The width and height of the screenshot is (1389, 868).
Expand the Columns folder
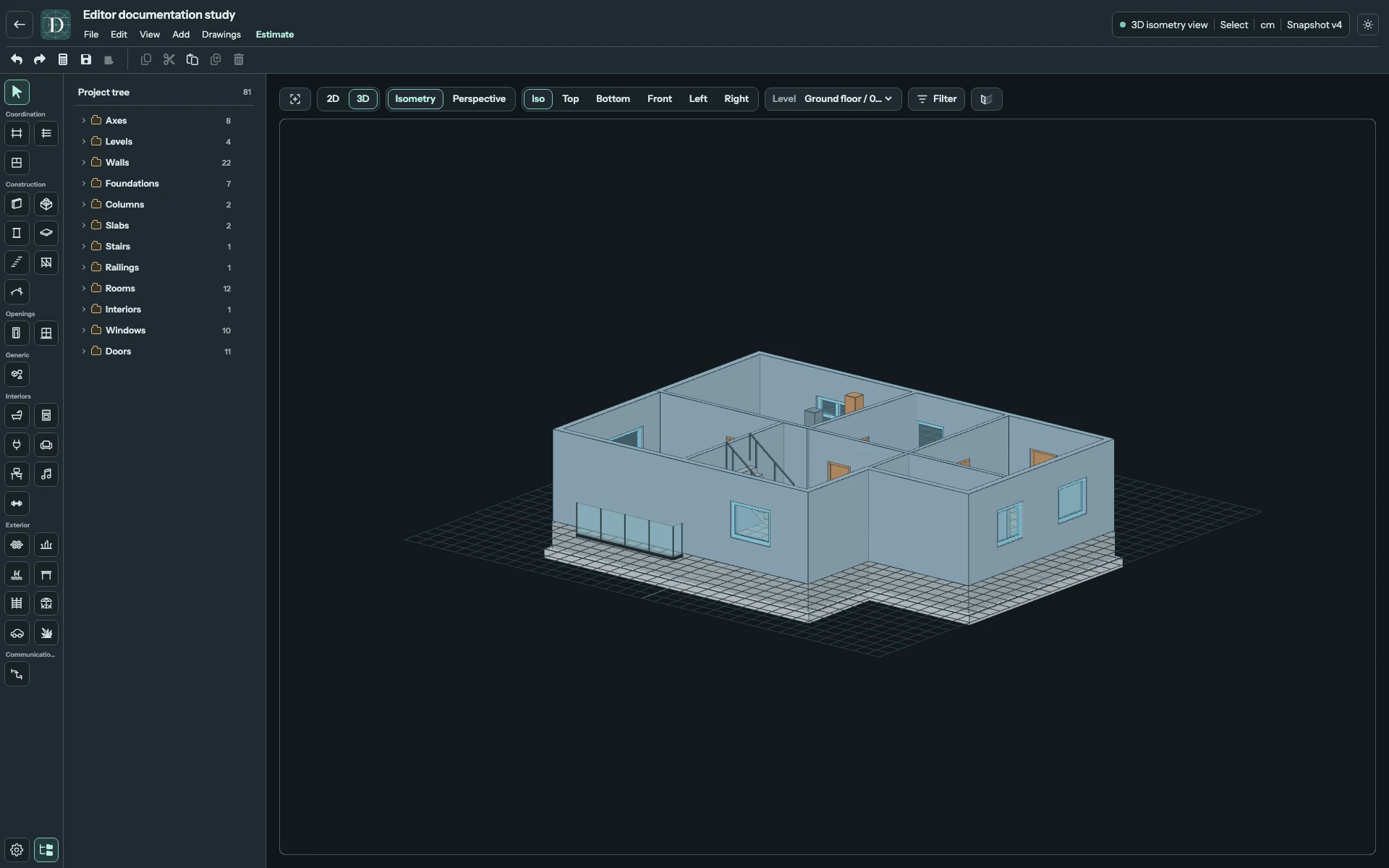83,205
